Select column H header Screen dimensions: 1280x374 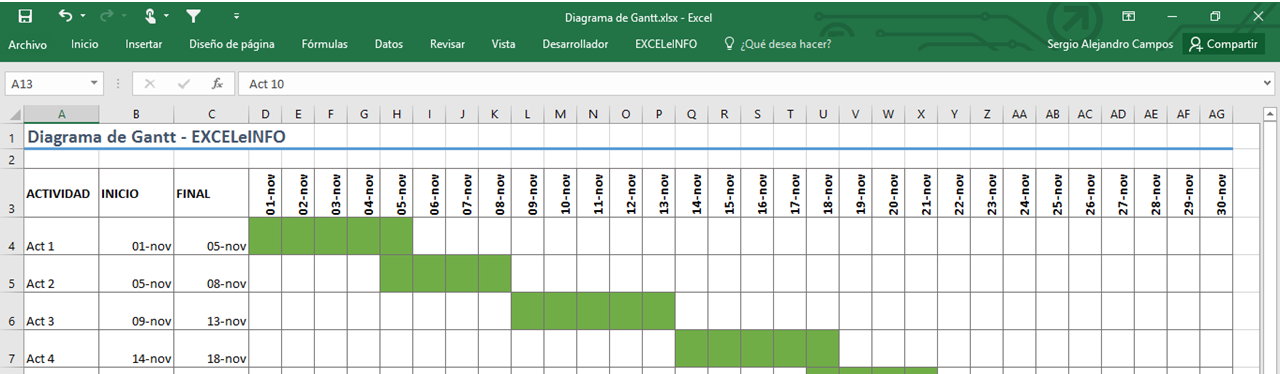(397, 114)
